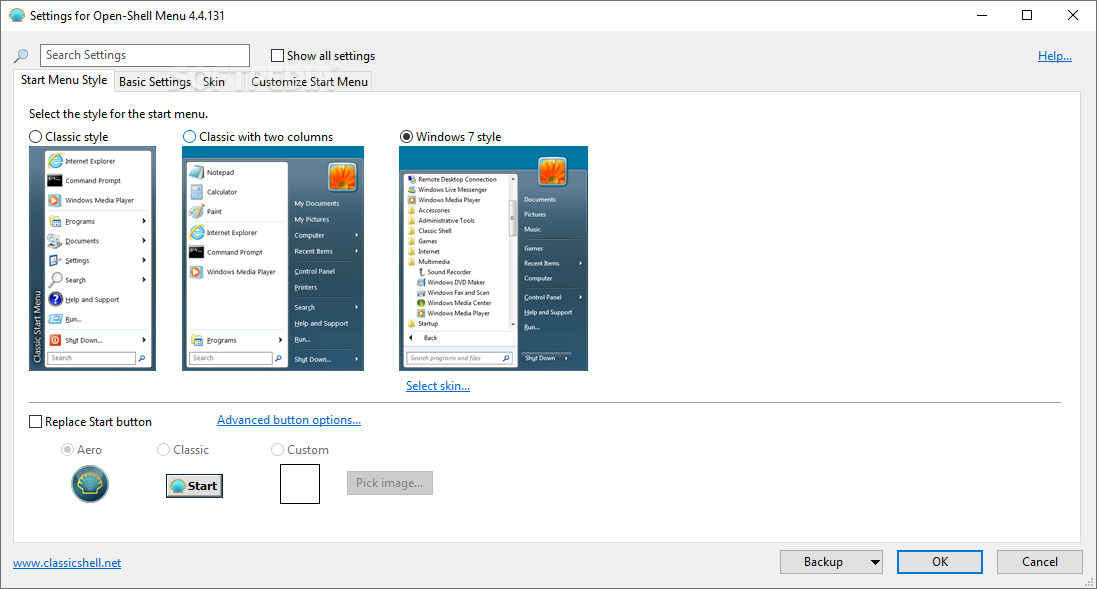
Task: Click the Aero orb start button image
Action: pos(90,484)
